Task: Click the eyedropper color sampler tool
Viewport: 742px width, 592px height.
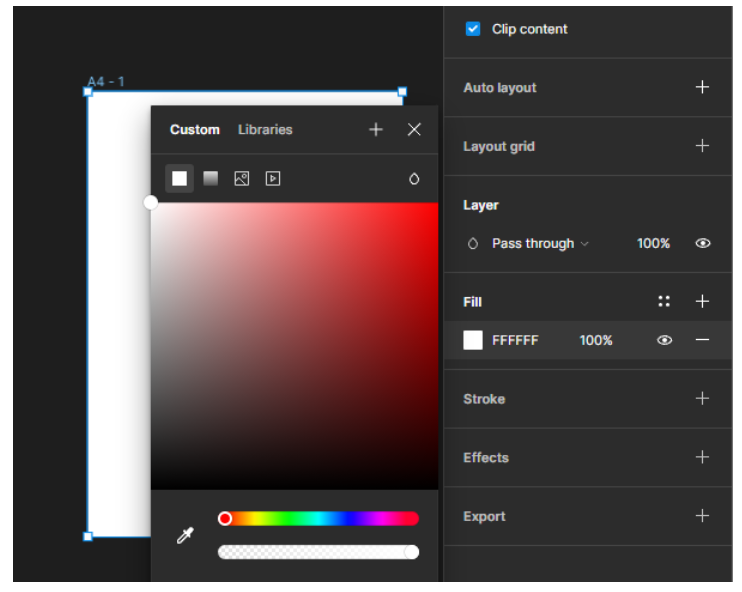Action: point(185,536)
